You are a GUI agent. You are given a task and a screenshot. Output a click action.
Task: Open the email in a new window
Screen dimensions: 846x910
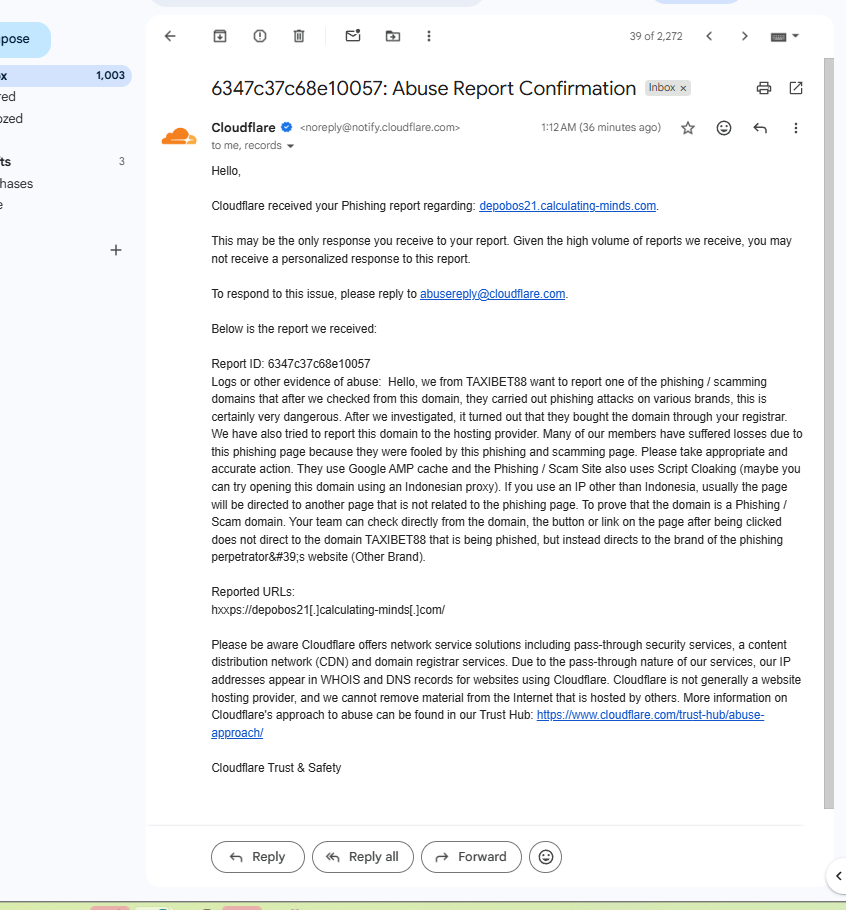click(796, 88)
